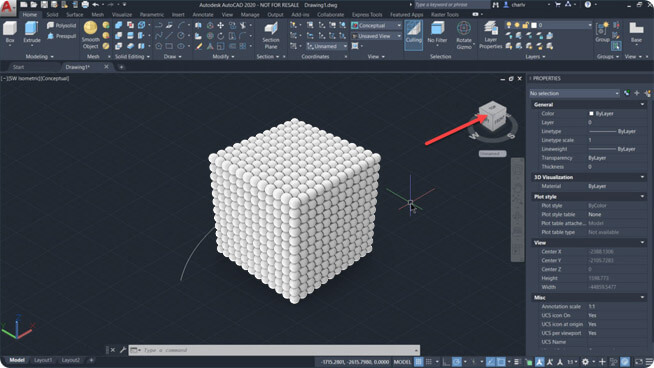This screenshot has height=368, width=654.
Task: Open the AutoCAD application menu logo
Action: (7, 7)
